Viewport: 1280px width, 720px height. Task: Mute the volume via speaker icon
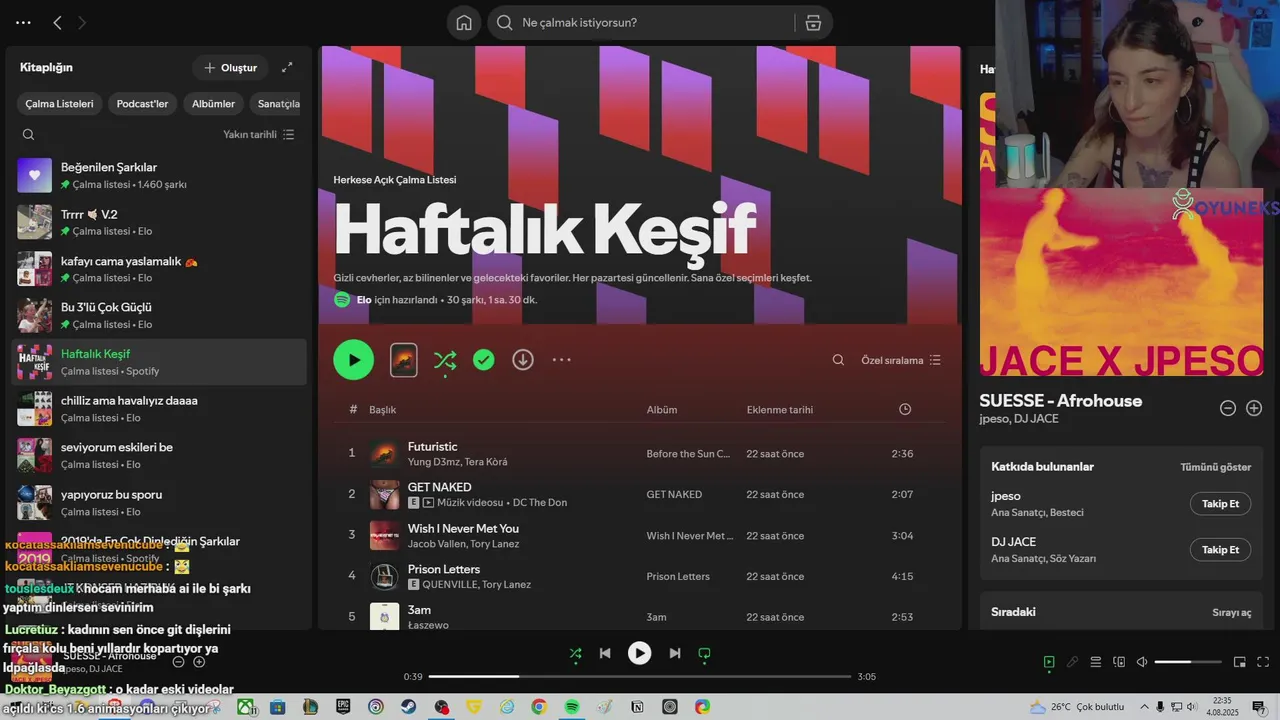point(1142,662)
